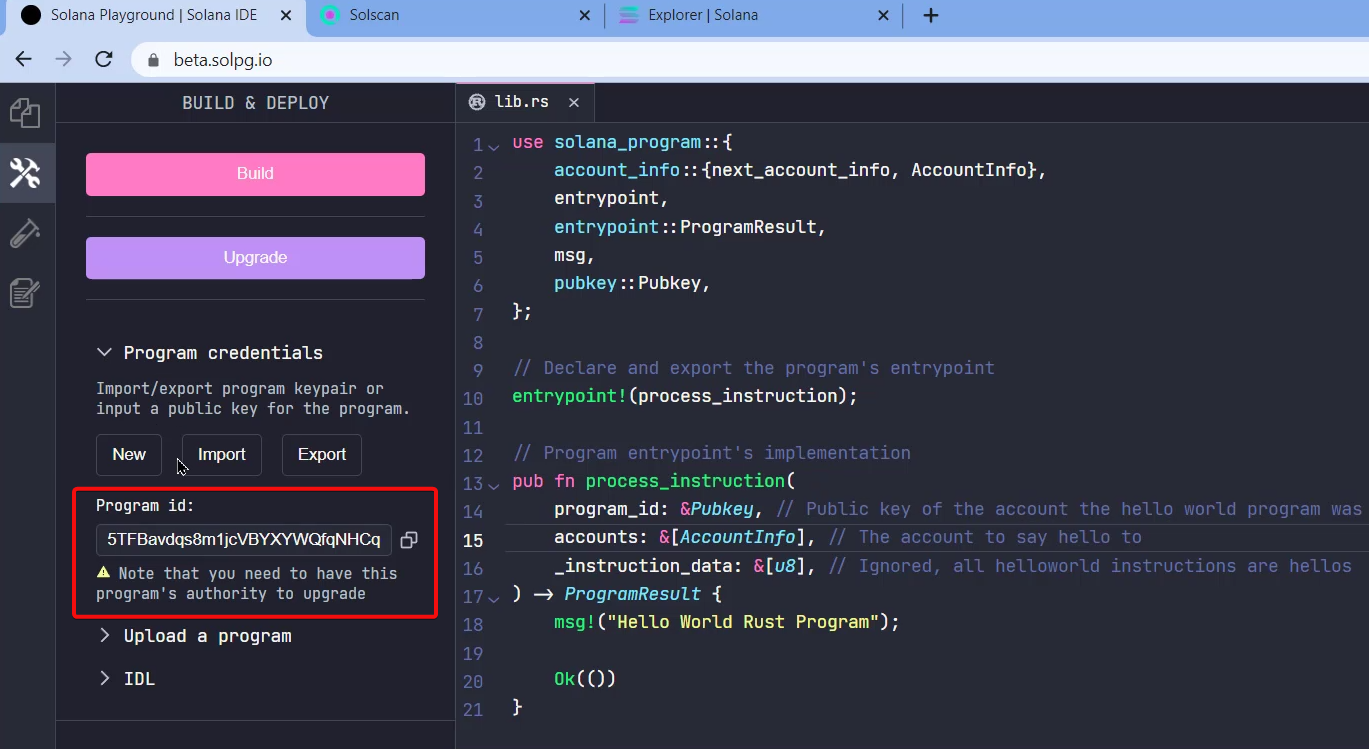Click the BUILD & DEPLOY panel heading
Screen dimensions: 1369x749
pyautogui.click(x=256, y=103)
